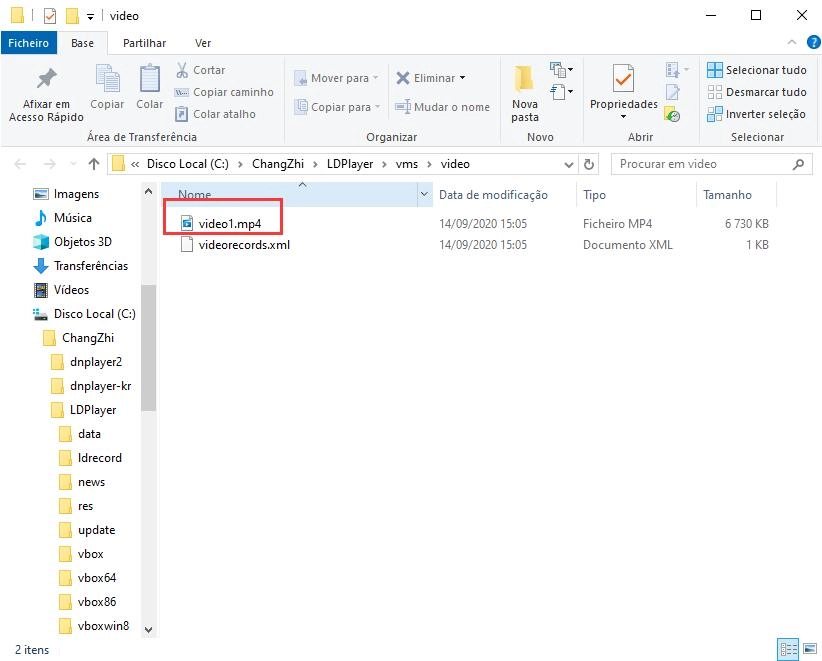The image size is (822, 661).
Task: Open Propriedades with the checkmark icon
Action: coord(623,79)
